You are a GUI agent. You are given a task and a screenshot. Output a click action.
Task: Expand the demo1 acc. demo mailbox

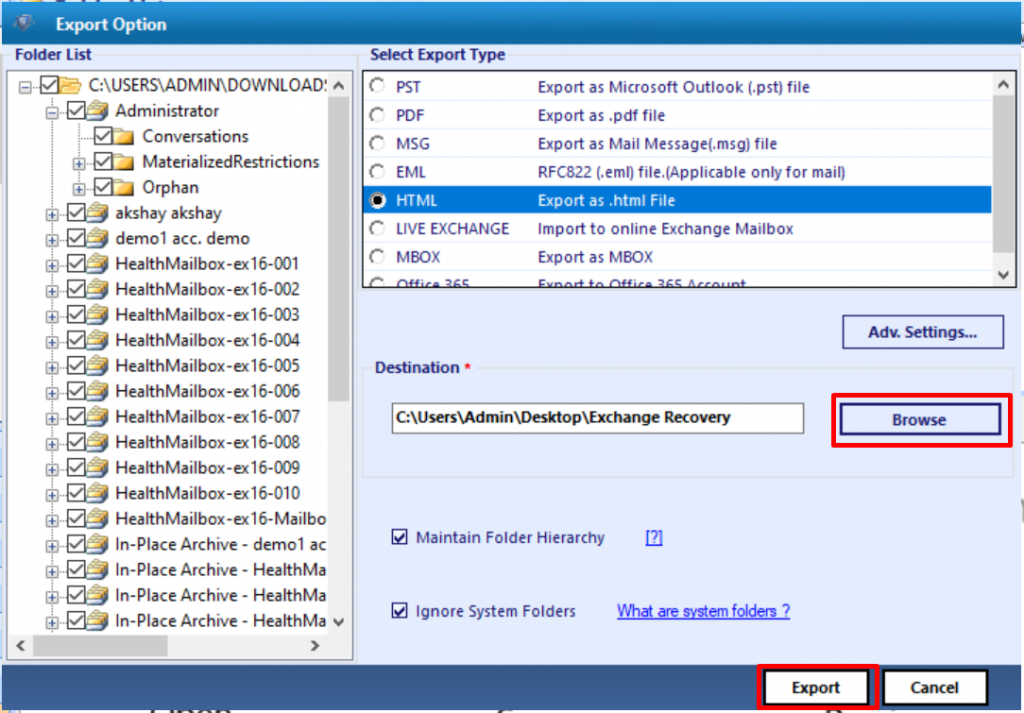52,239
